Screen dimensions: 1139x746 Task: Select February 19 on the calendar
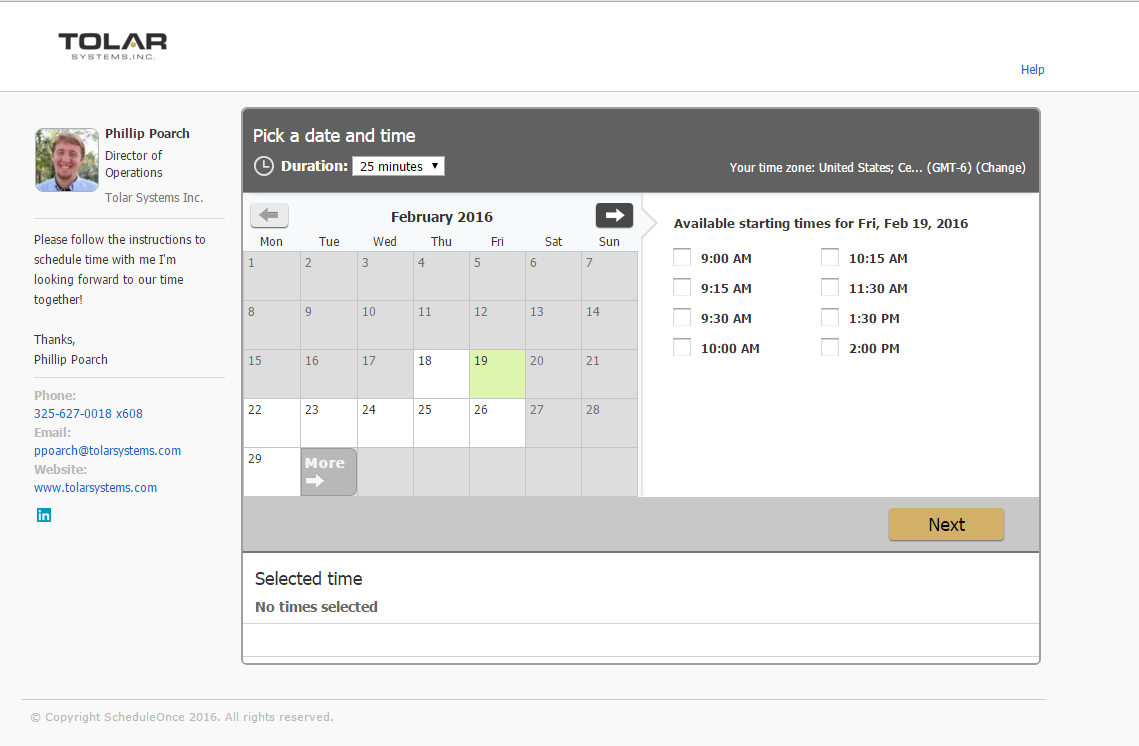pos(498,374)
